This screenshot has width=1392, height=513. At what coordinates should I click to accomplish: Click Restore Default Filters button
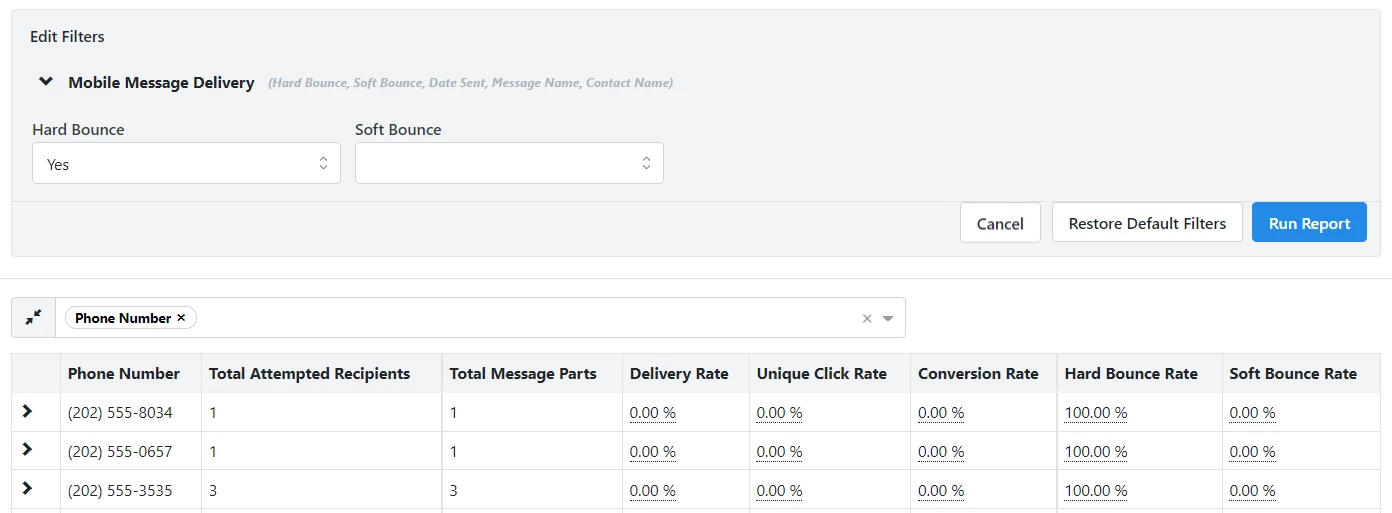click(1147, 223)
